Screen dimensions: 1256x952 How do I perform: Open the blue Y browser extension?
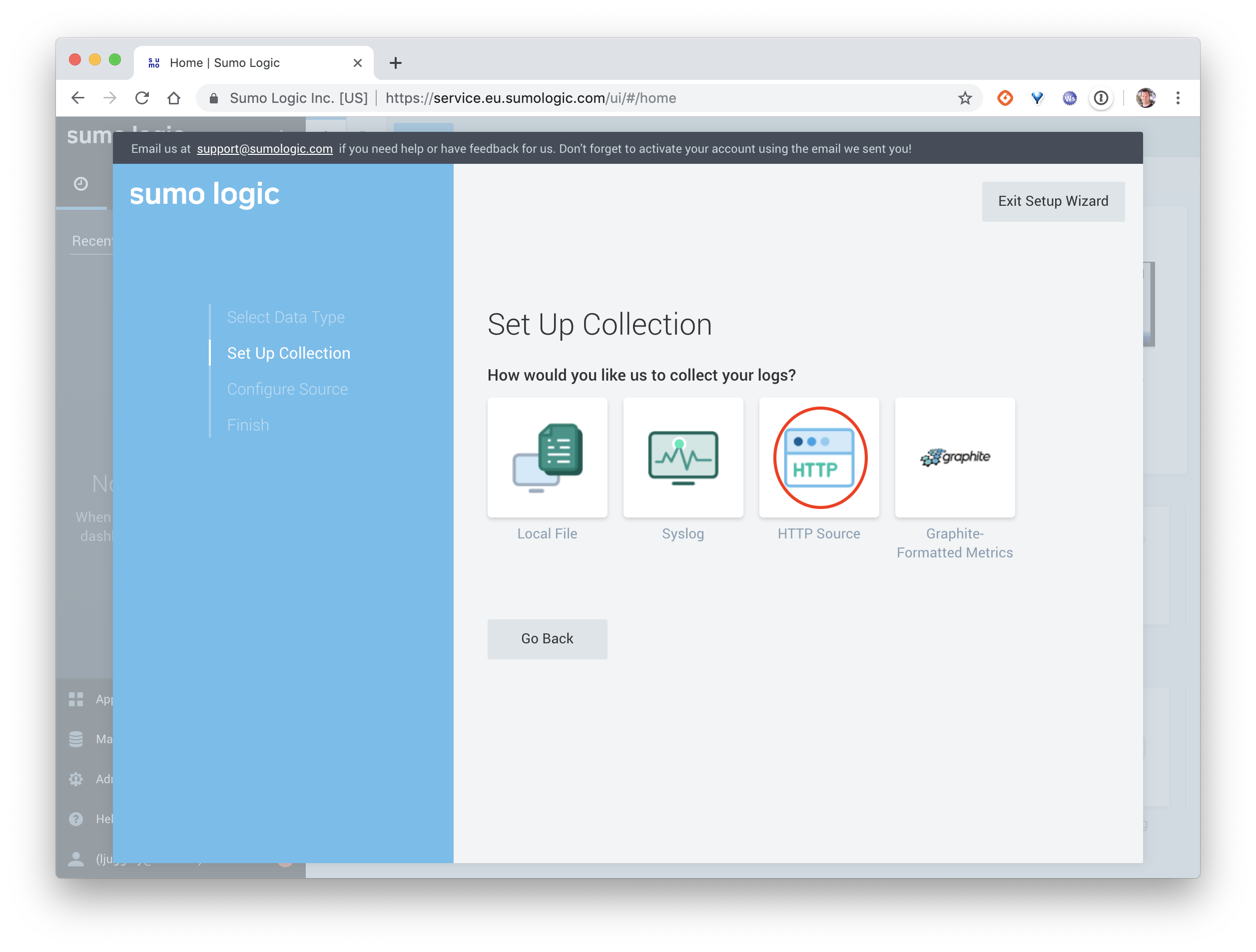coord(1037,98)
